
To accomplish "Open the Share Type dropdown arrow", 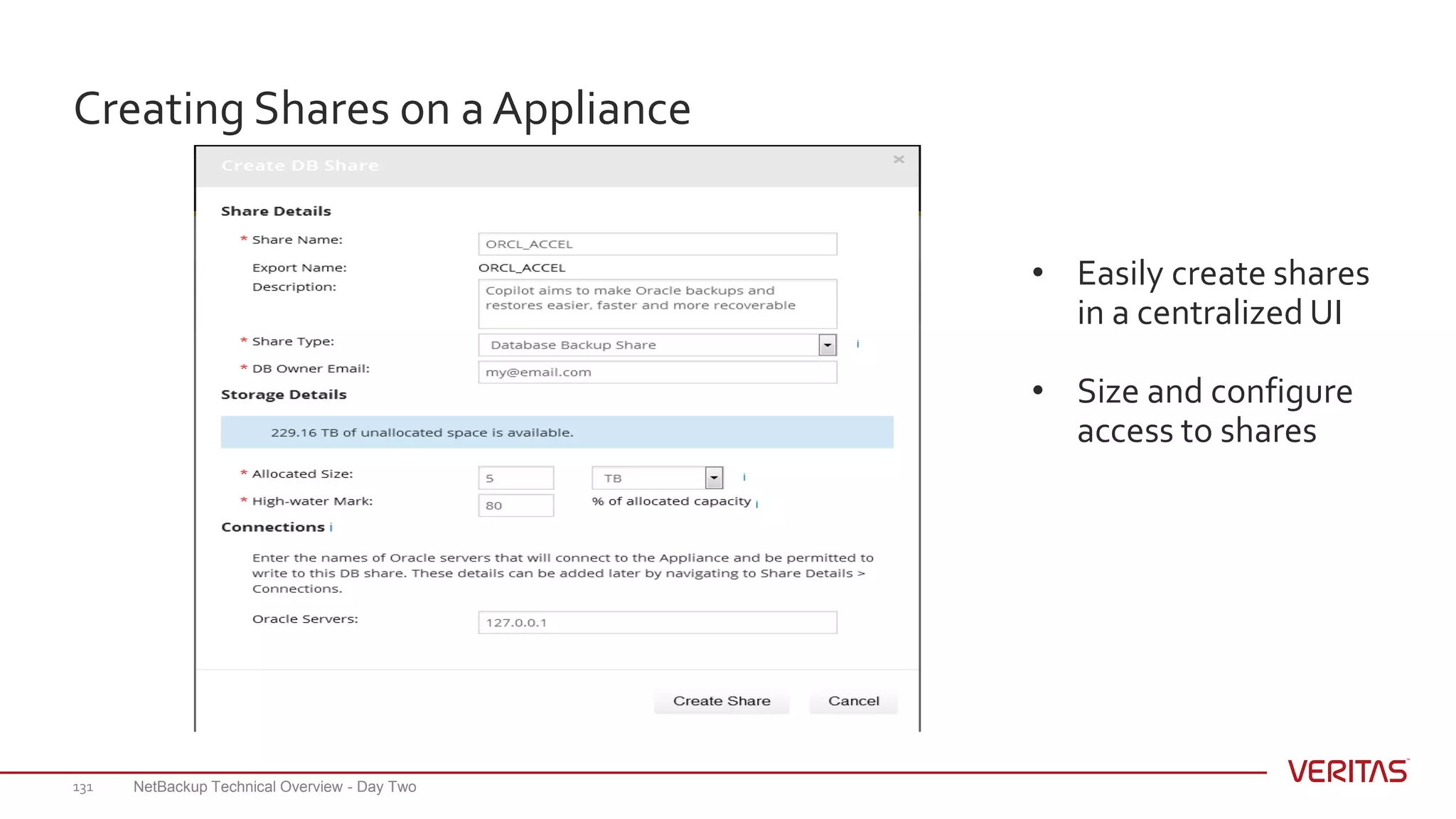I will click(828, 345).
